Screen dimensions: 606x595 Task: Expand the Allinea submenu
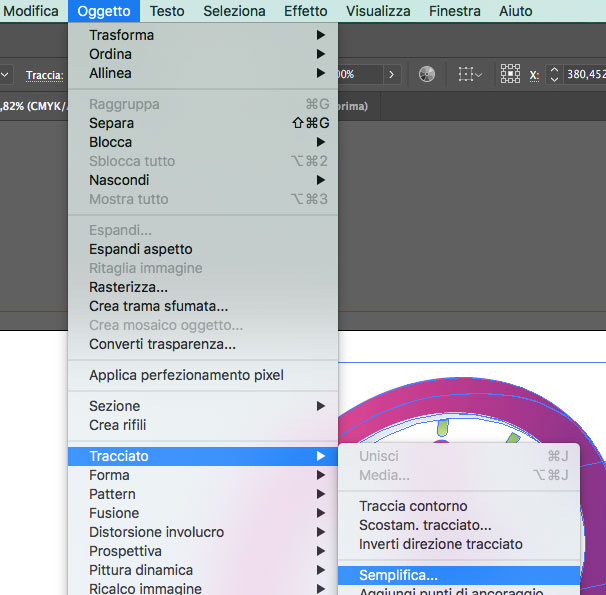(x=203, y=73)
